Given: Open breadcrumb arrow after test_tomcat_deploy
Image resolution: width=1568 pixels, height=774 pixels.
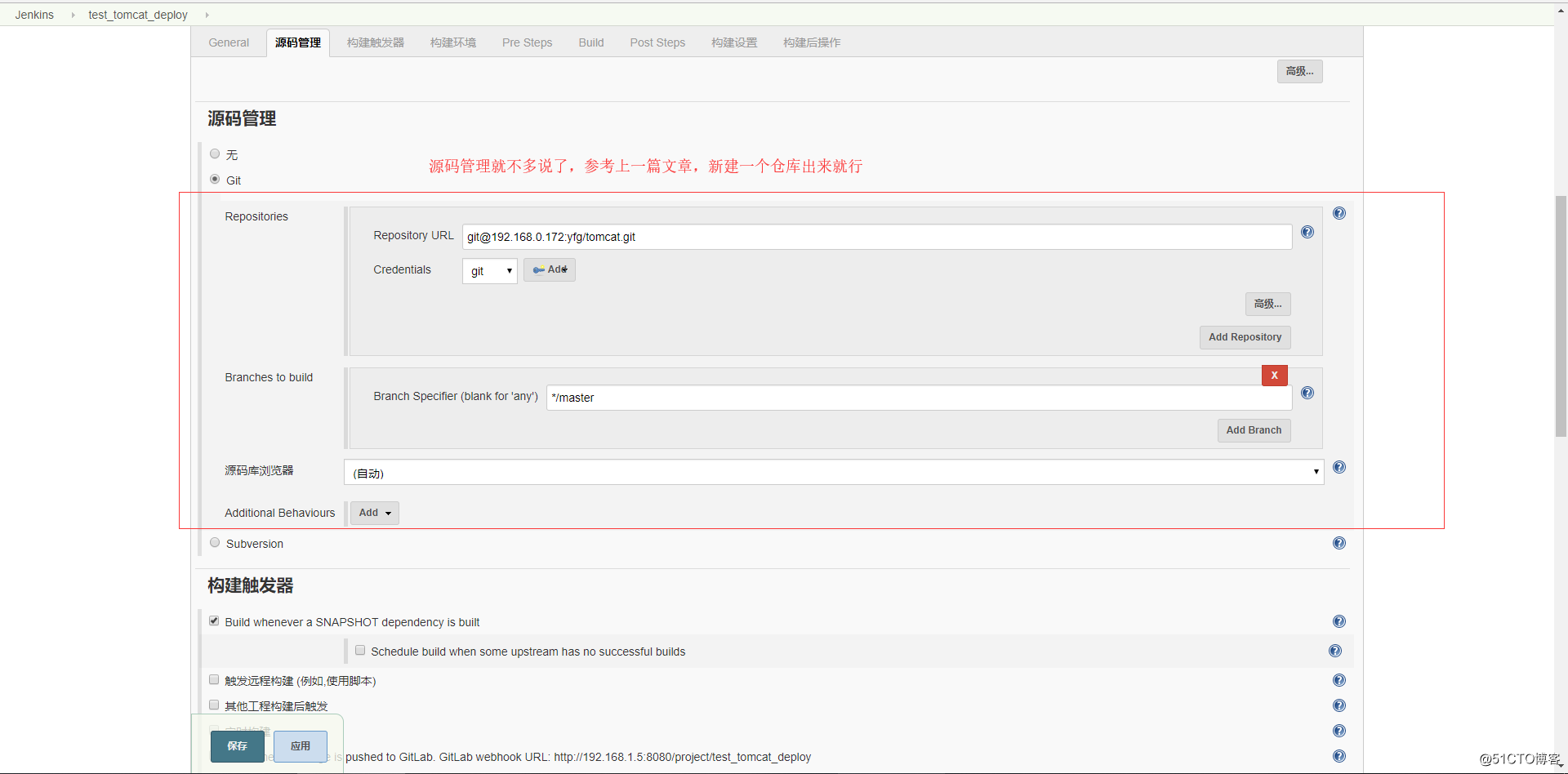Looking at the screenshot, I should pos(207,15).
